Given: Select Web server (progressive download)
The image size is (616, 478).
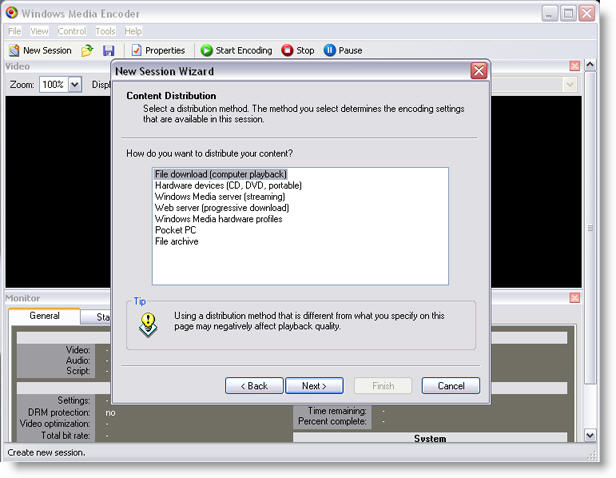Looking at the screenshot, I should pyautogui.click(x=222, y=208).
